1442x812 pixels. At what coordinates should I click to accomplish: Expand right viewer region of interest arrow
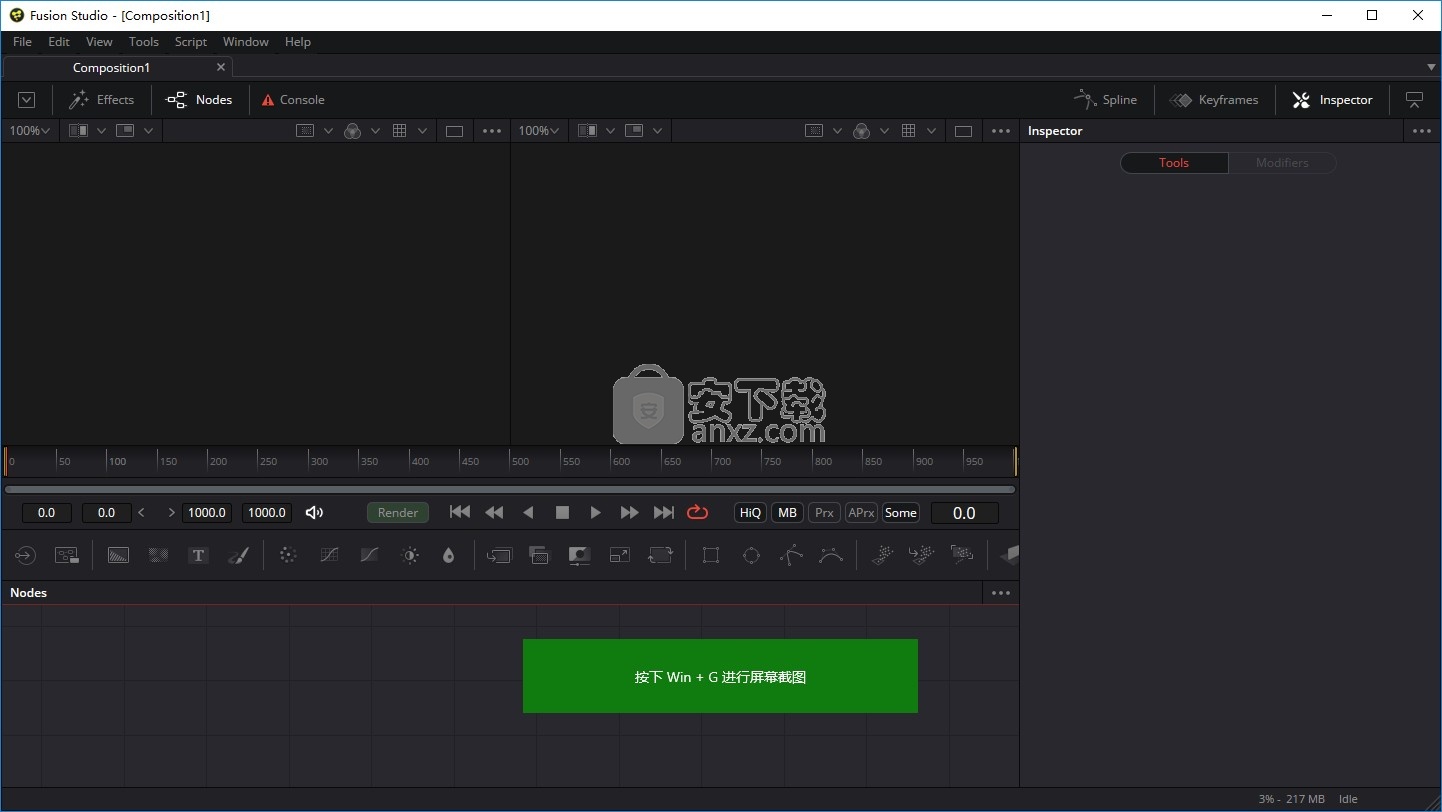[x=837, y=131]
